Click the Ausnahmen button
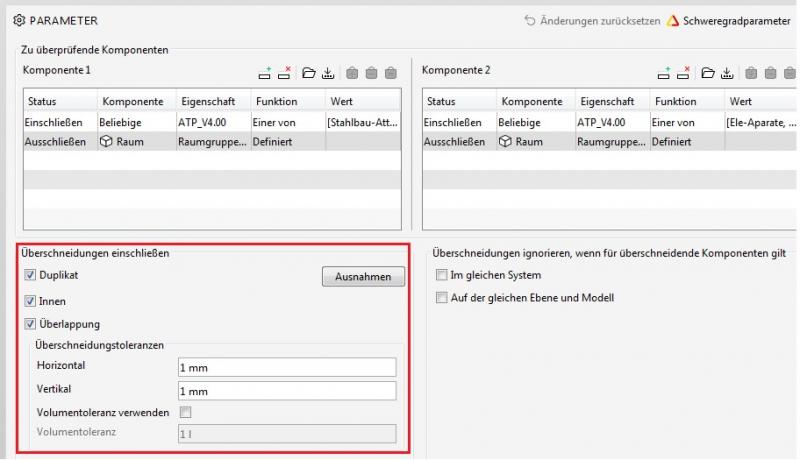 pyautogui.click(x=363, y=277)
